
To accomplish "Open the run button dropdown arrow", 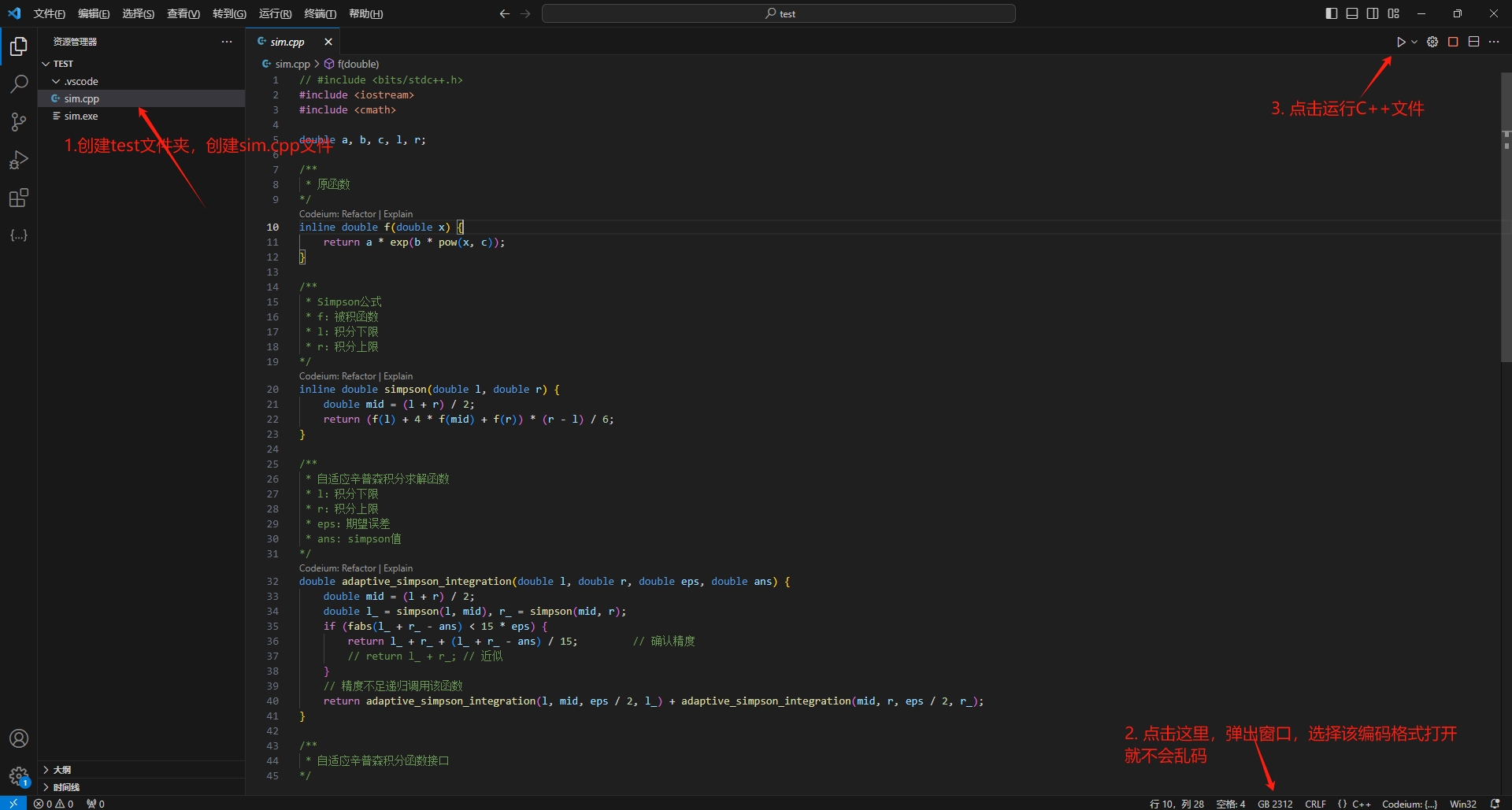I will point(1414,42).
